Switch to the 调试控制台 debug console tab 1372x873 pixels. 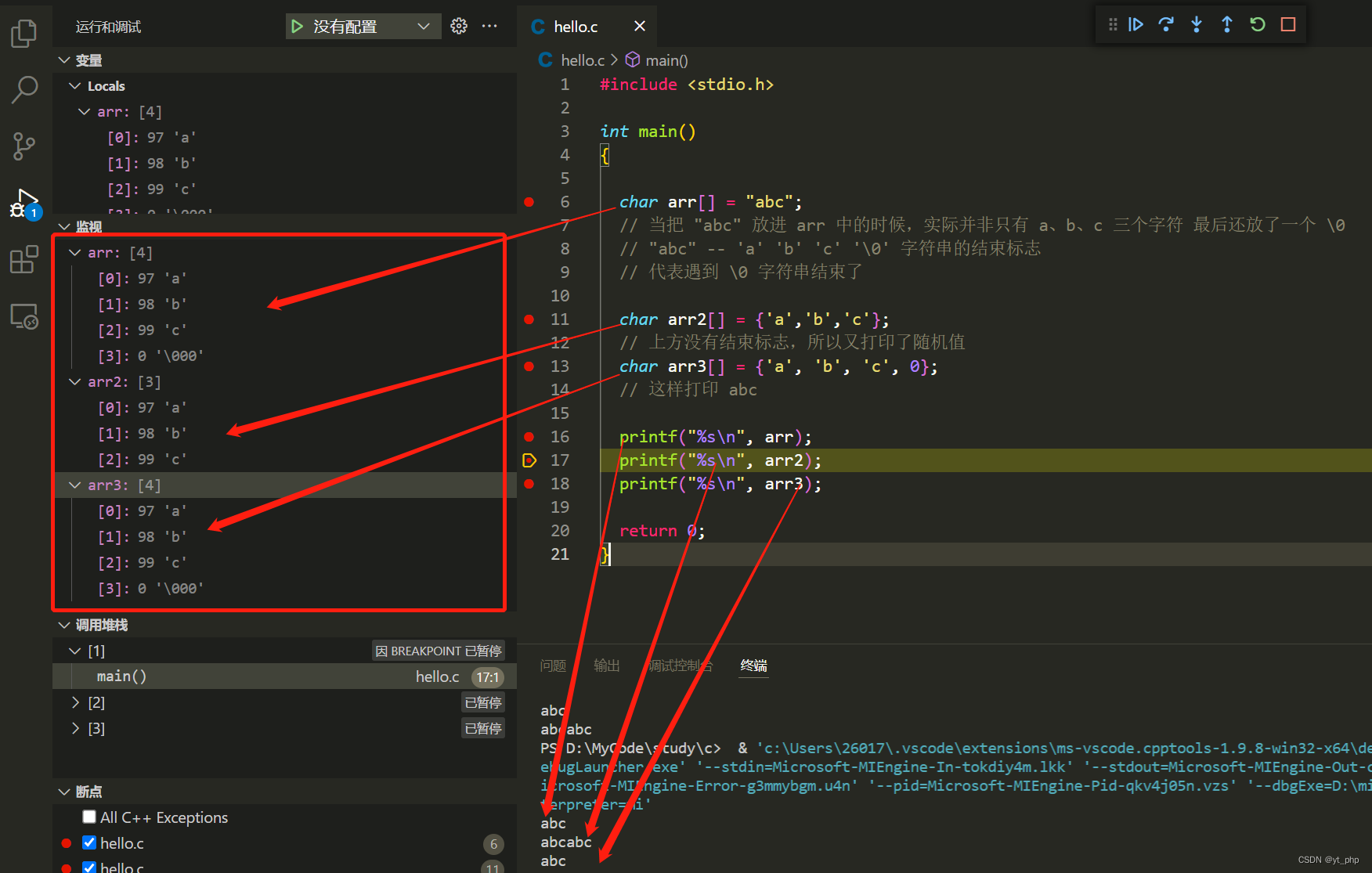680,666
